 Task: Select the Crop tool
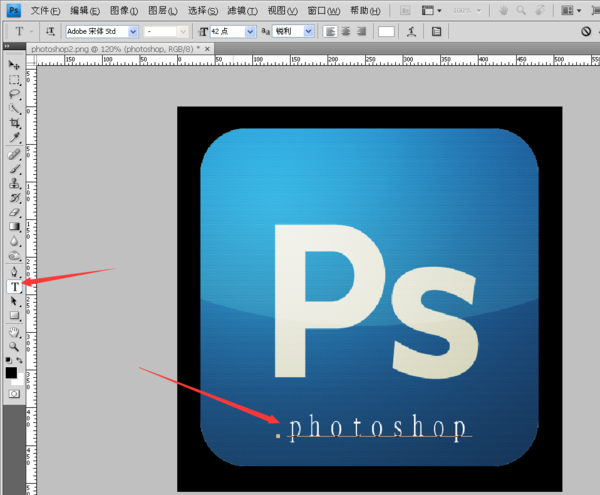click(x=14, y=123)
